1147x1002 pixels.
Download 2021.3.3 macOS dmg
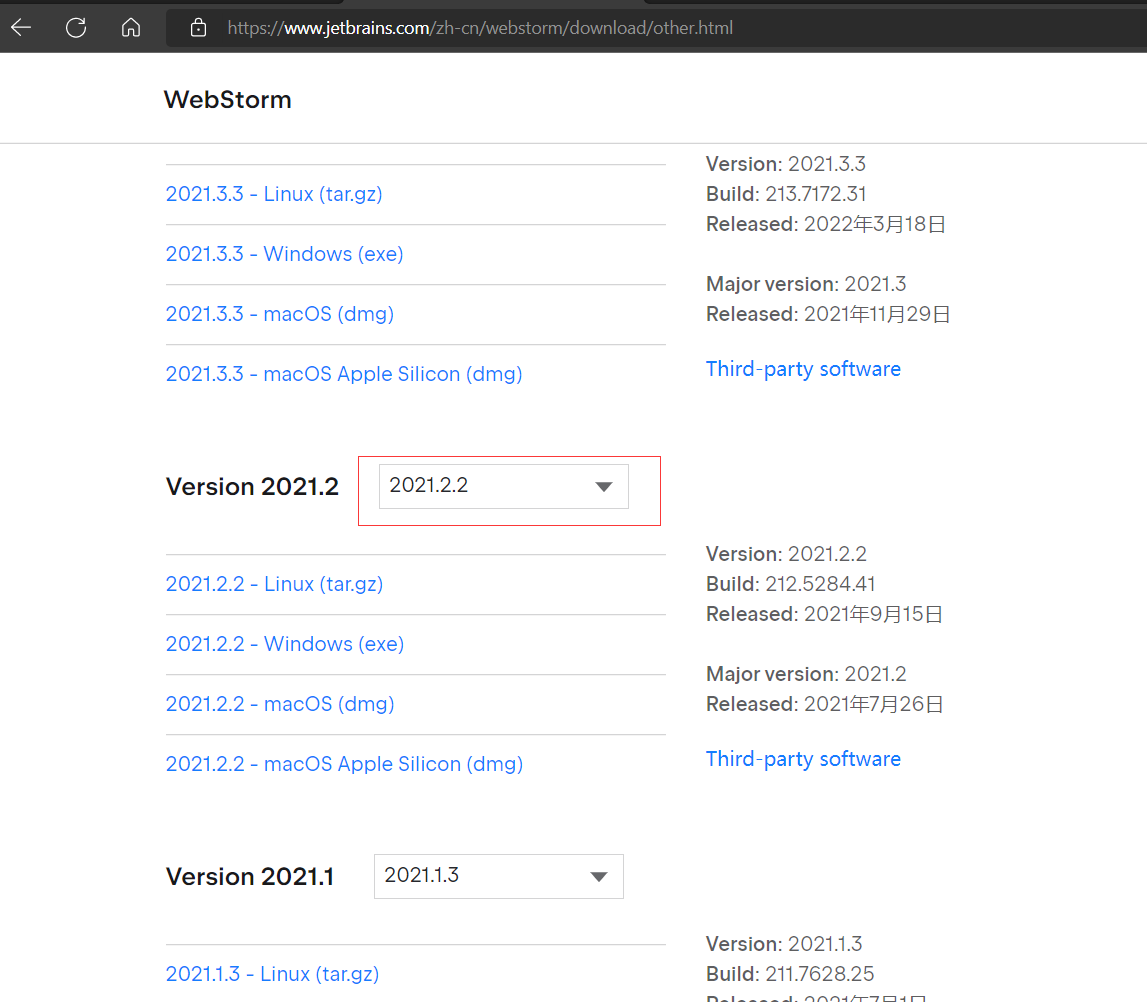pos(279,314)
